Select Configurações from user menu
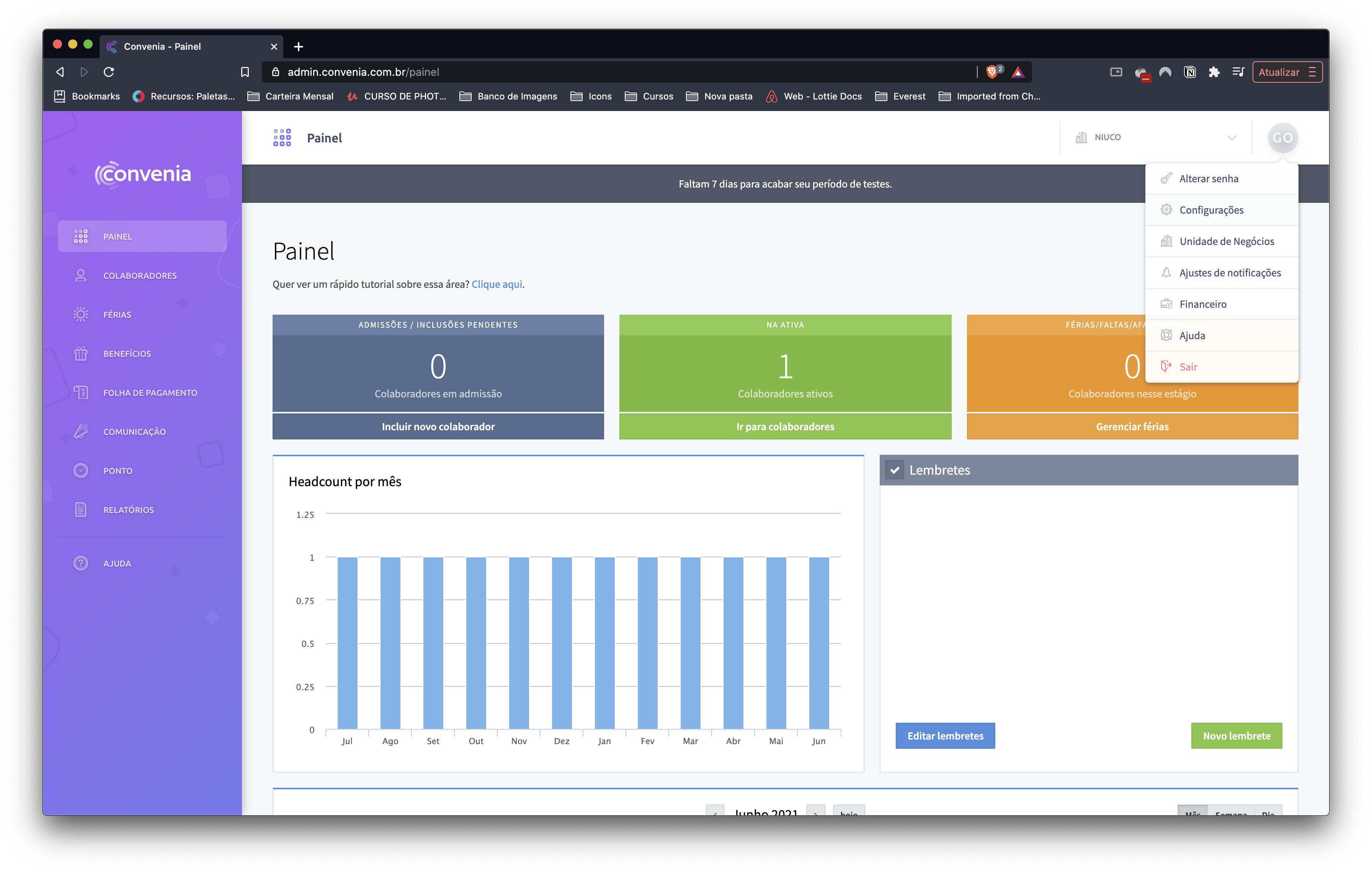The height and width of the screenshot is (872, 1372). [x=1211, y=210]
